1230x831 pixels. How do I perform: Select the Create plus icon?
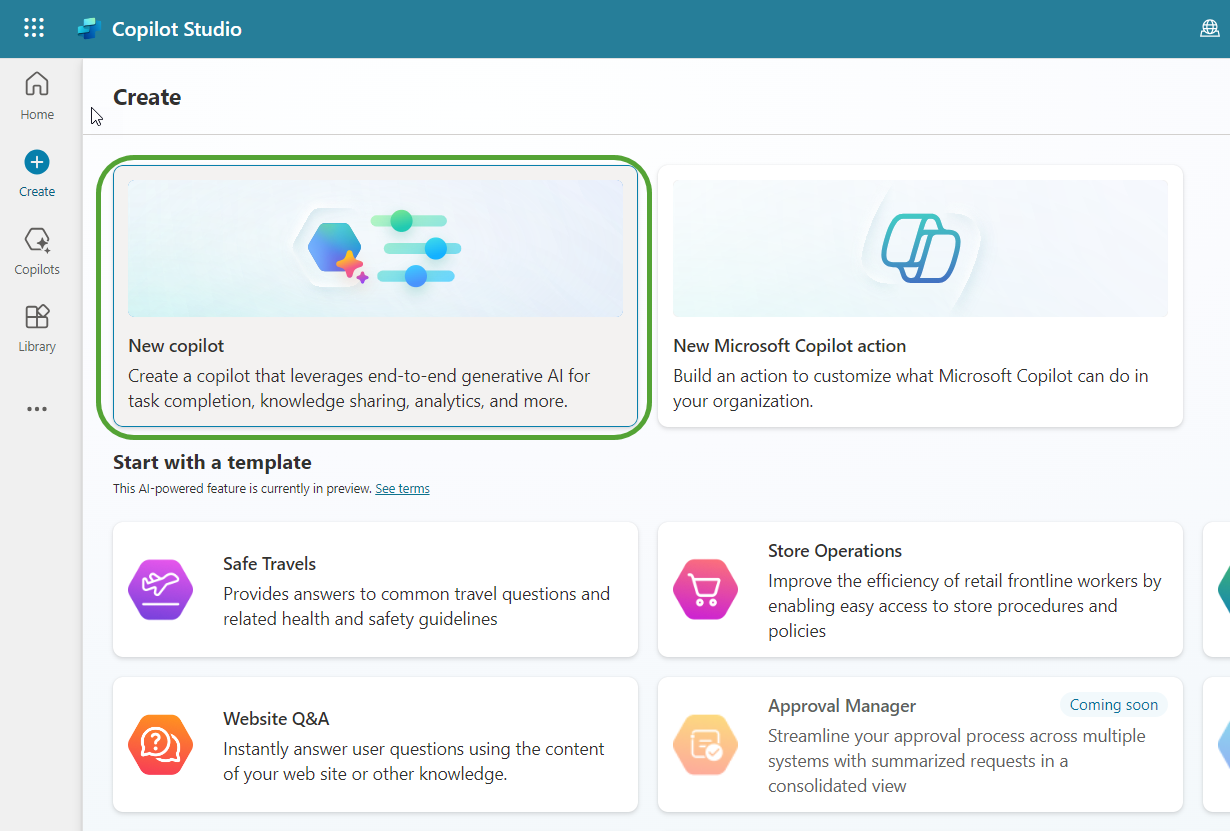[37, 162]
